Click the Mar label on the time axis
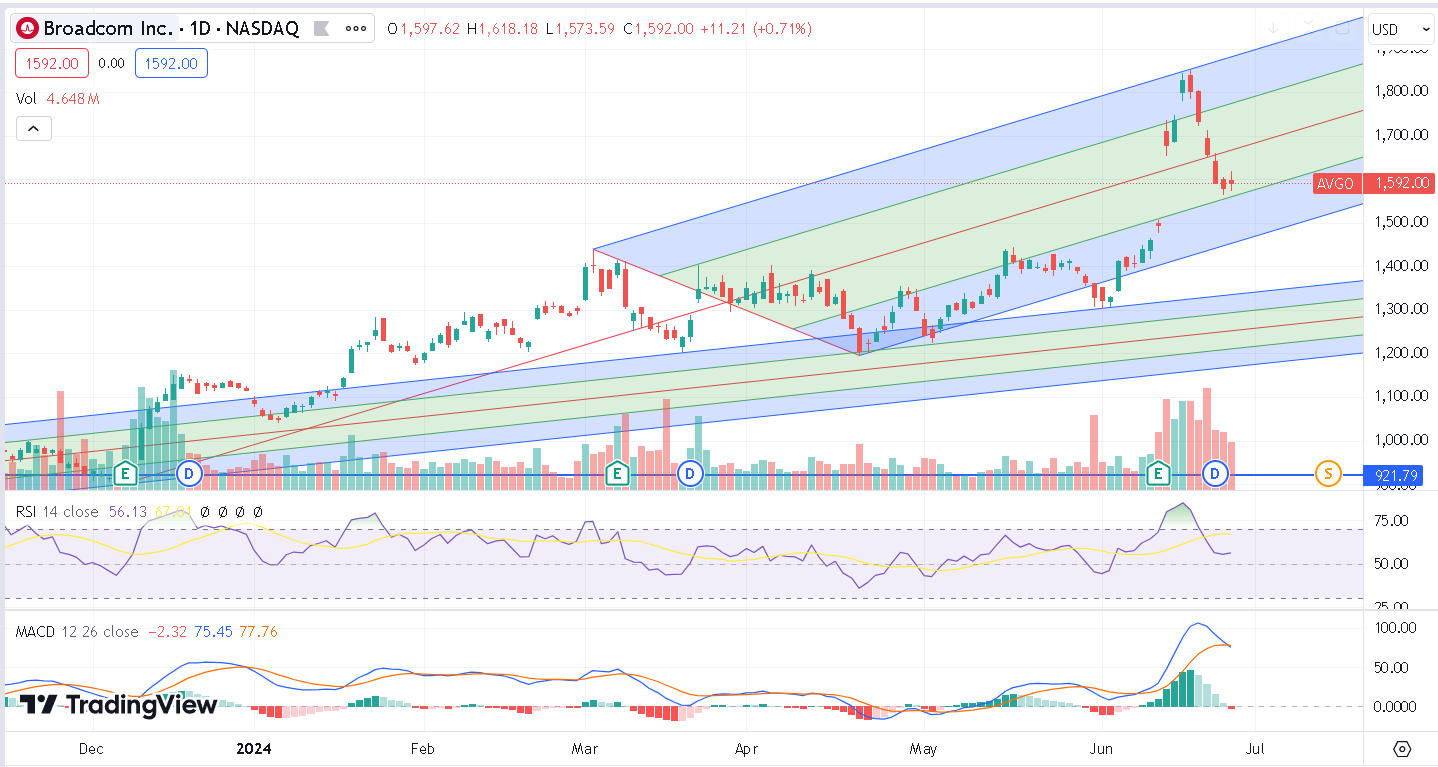 (584, 748)
